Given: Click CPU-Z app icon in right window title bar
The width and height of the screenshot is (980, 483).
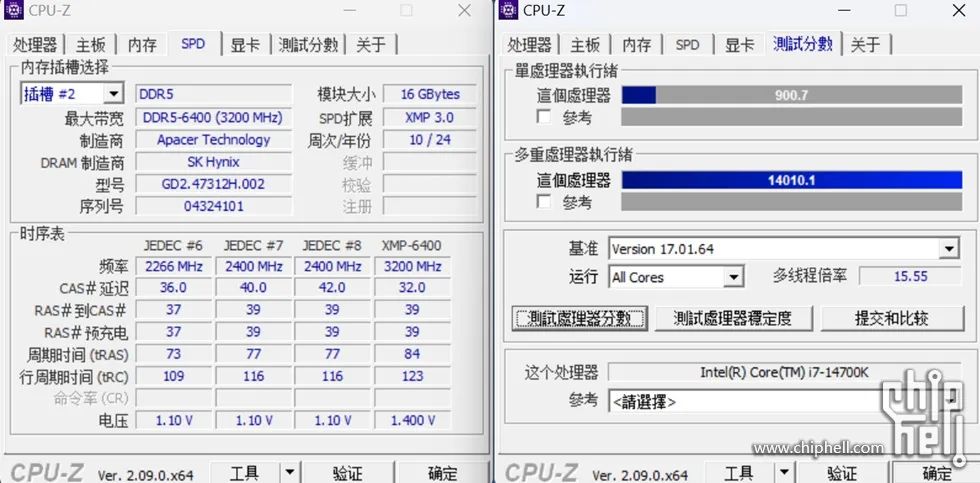Looking at the screenshot, I should tap(508, 10).
